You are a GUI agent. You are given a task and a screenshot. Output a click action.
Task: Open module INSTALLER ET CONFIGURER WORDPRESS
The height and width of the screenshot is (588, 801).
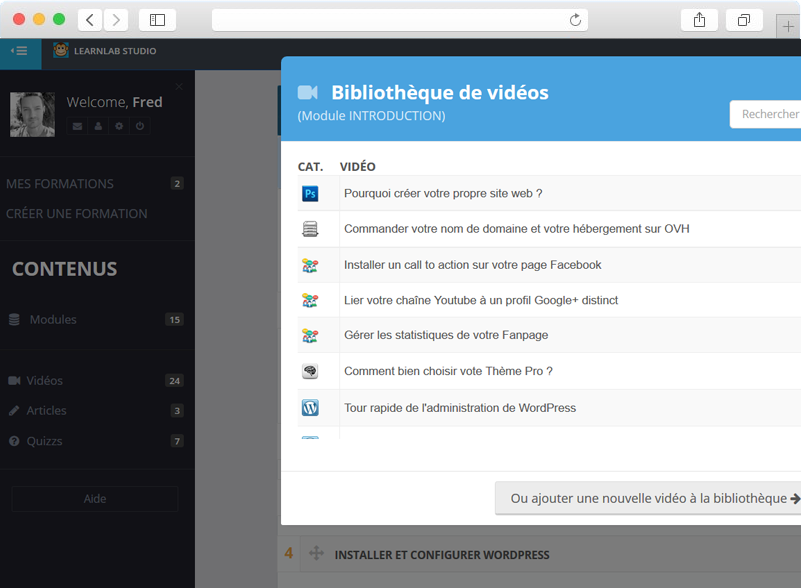point(442,555)
